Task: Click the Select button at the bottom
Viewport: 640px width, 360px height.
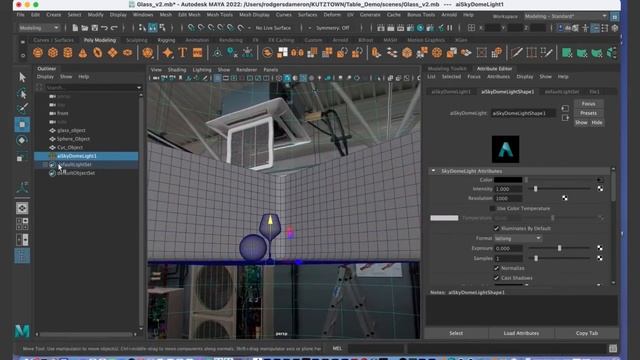Action: [x=456, y=333]
